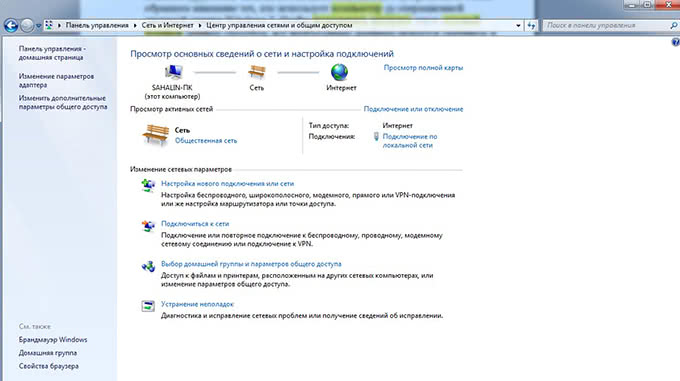
Task: Select Панель управления breadcrumb
Action: pyautogui.click(x=97, y=26)
